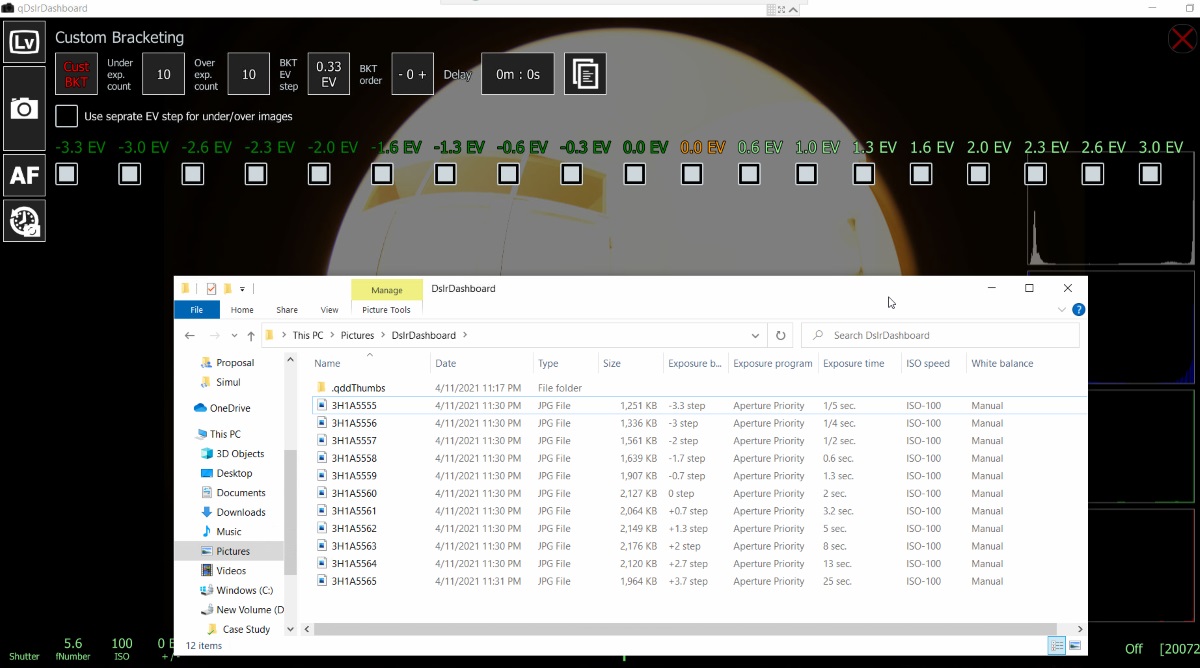Screen dimensions: 1200x668
Task: Change the BKT order - 0 + setting
Action: (x=412, y=74)
